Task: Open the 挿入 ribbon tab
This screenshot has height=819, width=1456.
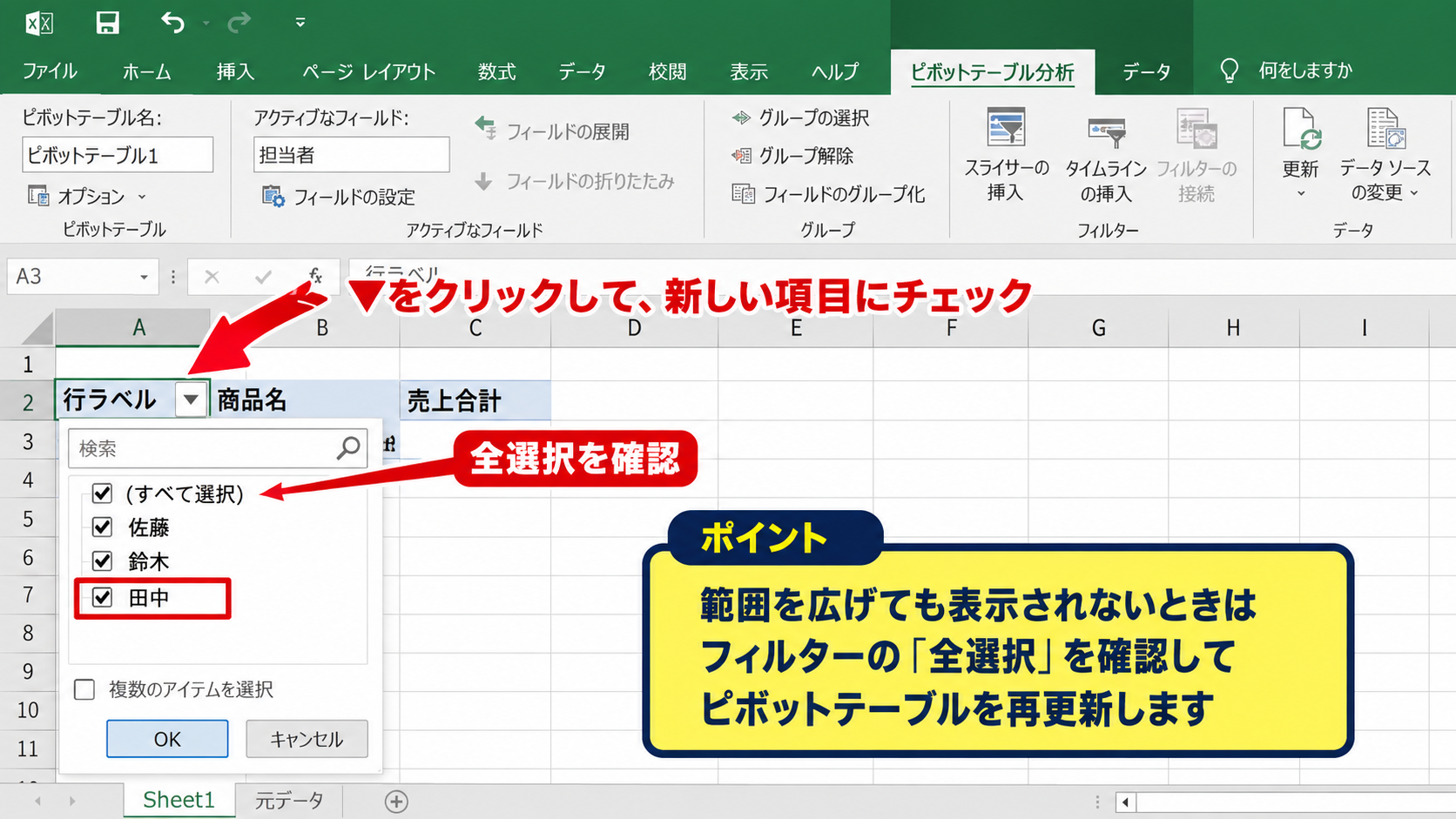Action: coord(235,71)
